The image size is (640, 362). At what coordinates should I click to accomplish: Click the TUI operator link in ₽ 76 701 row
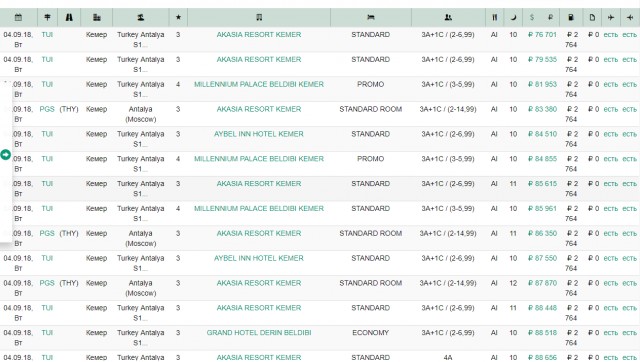[47, 35]
